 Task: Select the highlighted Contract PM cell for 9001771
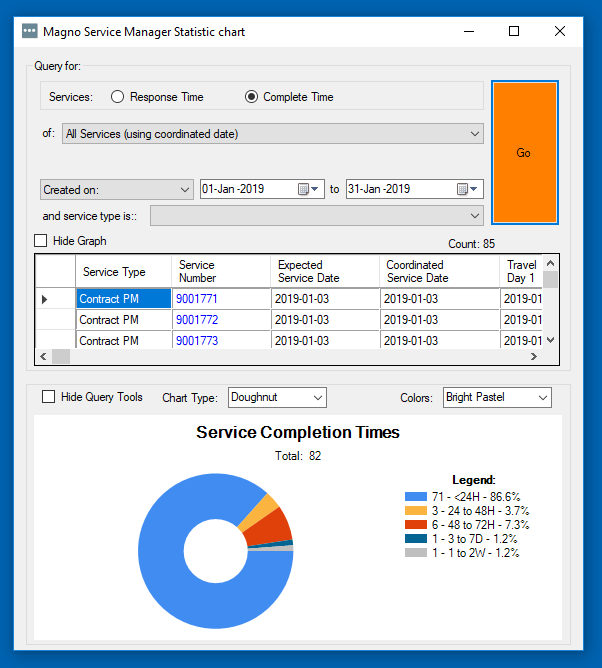click(x=124, y=299)
